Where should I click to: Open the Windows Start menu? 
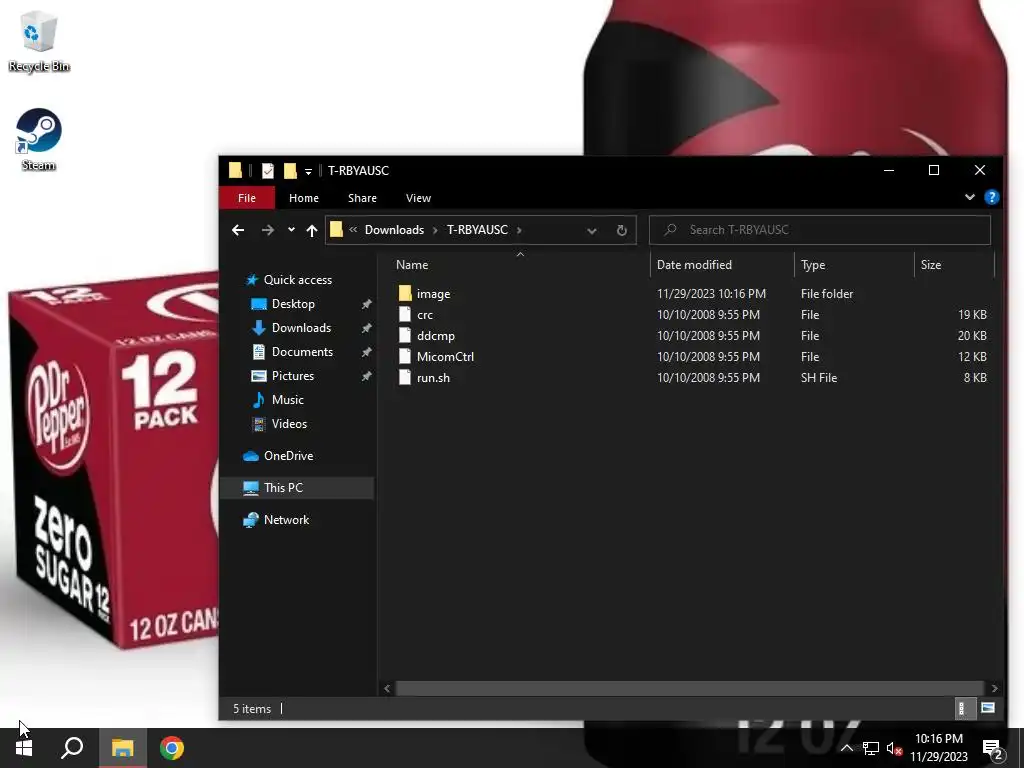24,748
